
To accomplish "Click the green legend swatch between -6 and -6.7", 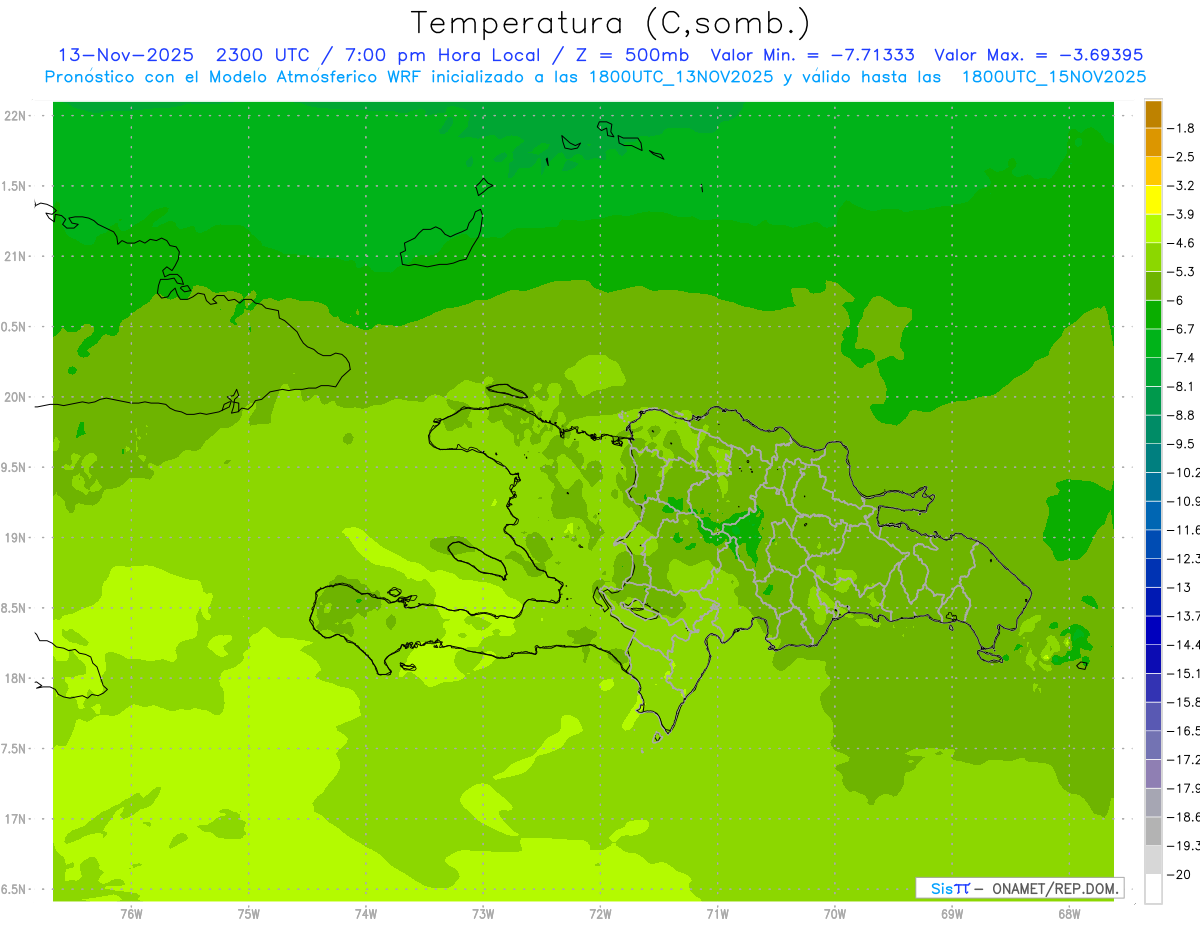I will click(x=1153, y=314).
